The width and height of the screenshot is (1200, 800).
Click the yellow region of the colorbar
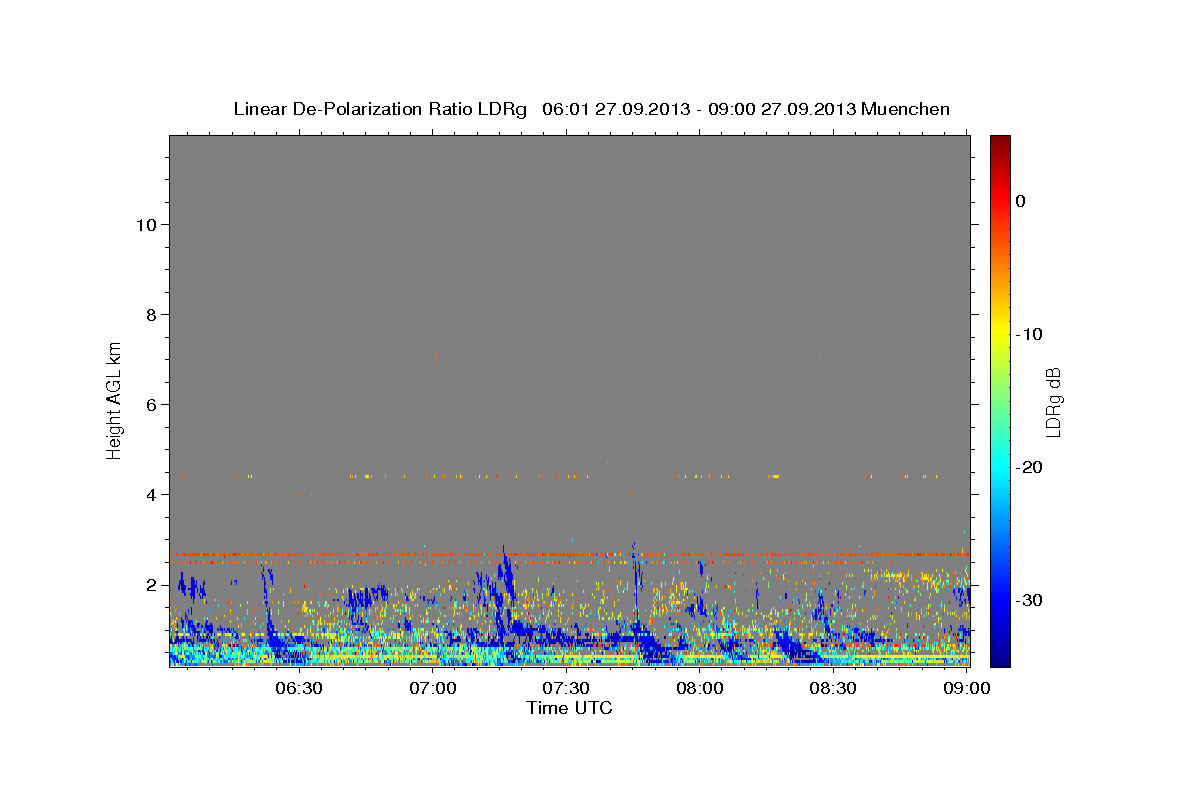tap(1000, 330)
